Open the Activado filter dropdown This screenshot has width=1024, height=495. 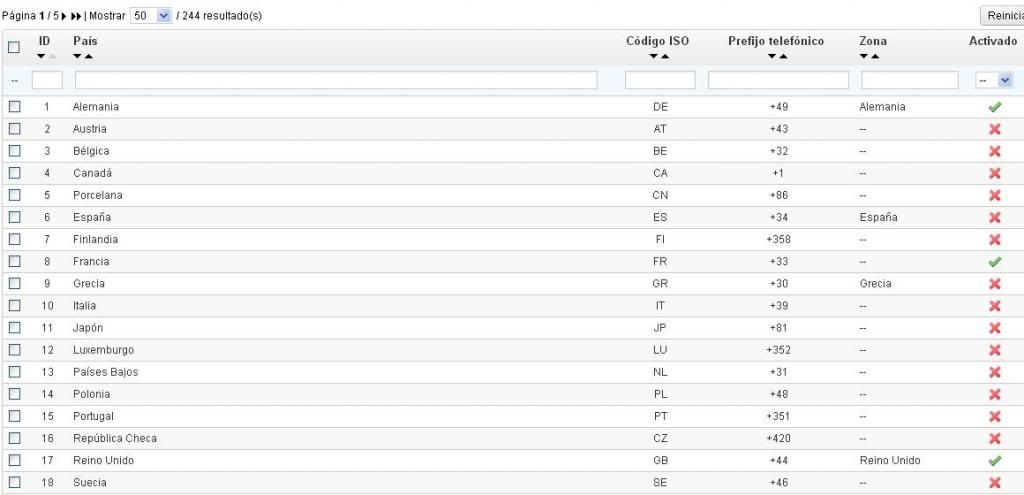click(994, 80)
